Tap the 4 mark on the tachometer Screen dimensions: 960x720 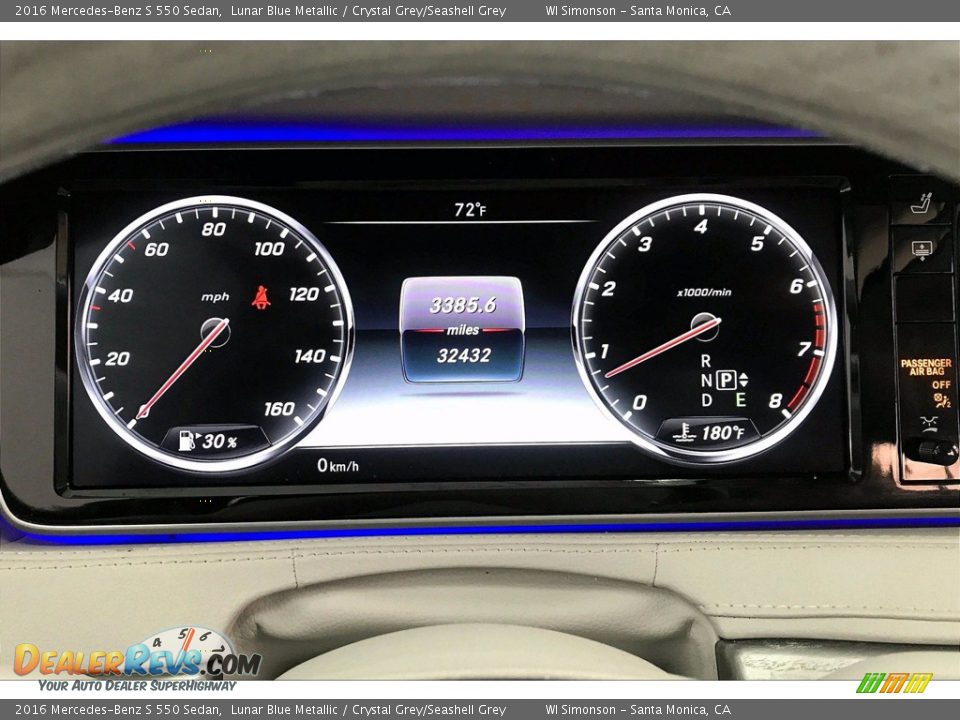[701, 227]
